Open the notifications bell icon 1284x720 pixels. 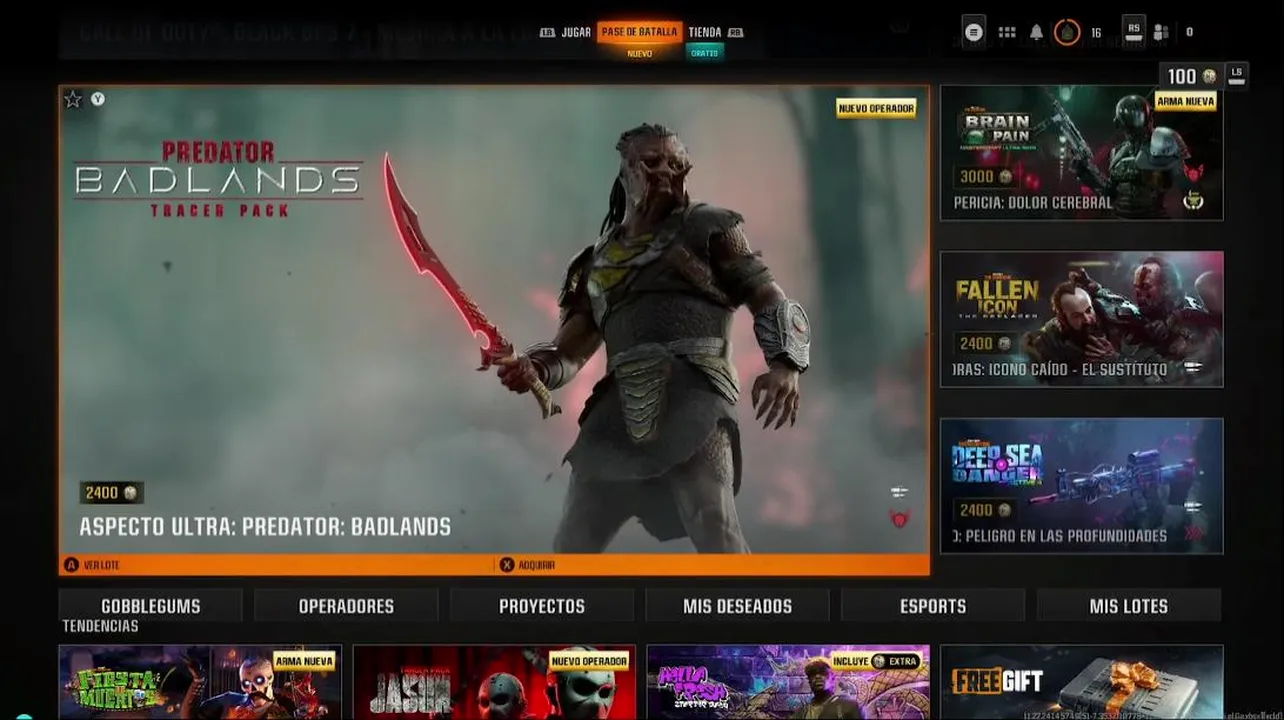pos(1036,32)
